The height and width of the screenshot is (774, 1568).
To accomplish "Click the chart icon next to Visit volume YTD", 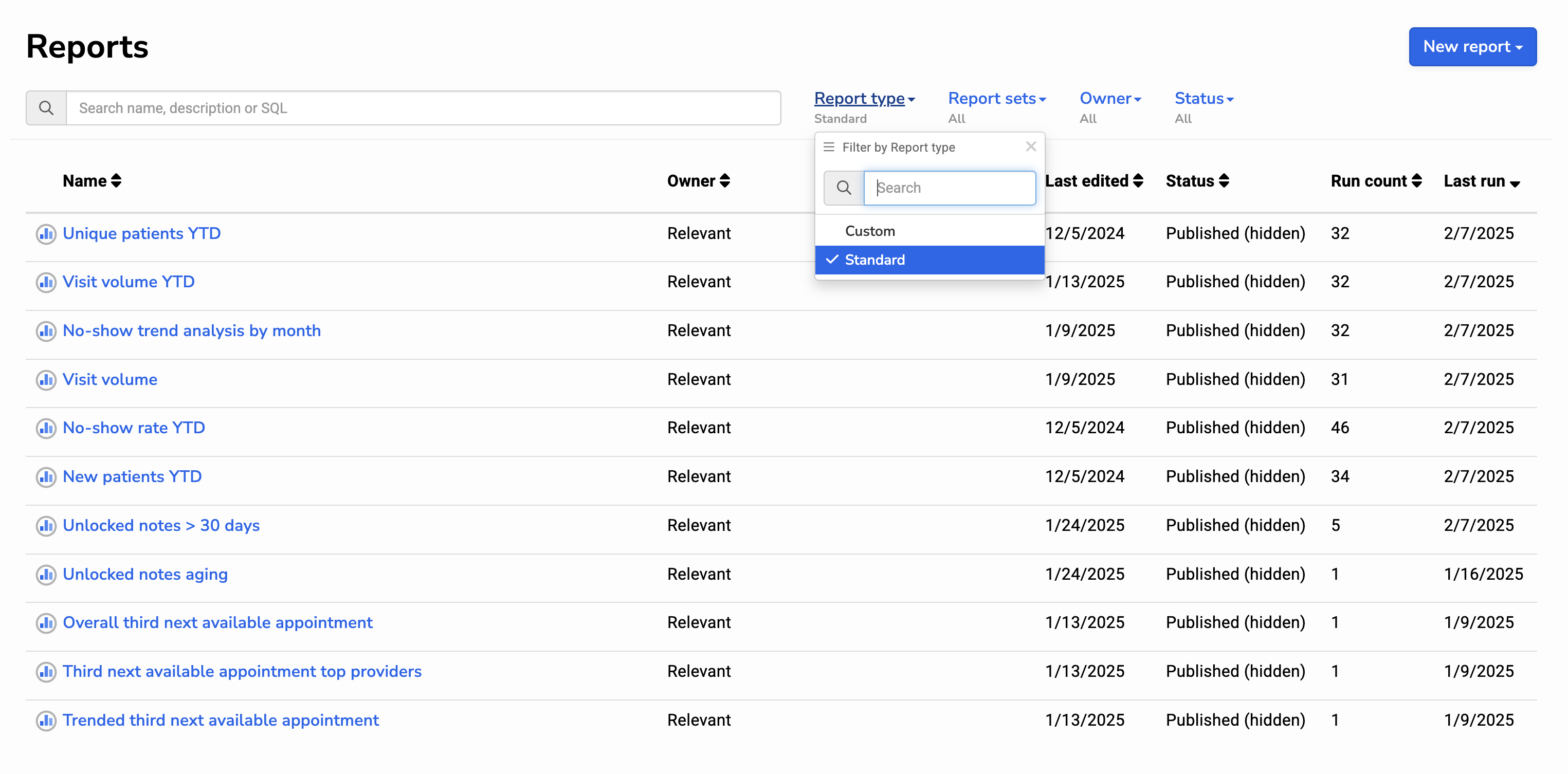I will [46, 282].
